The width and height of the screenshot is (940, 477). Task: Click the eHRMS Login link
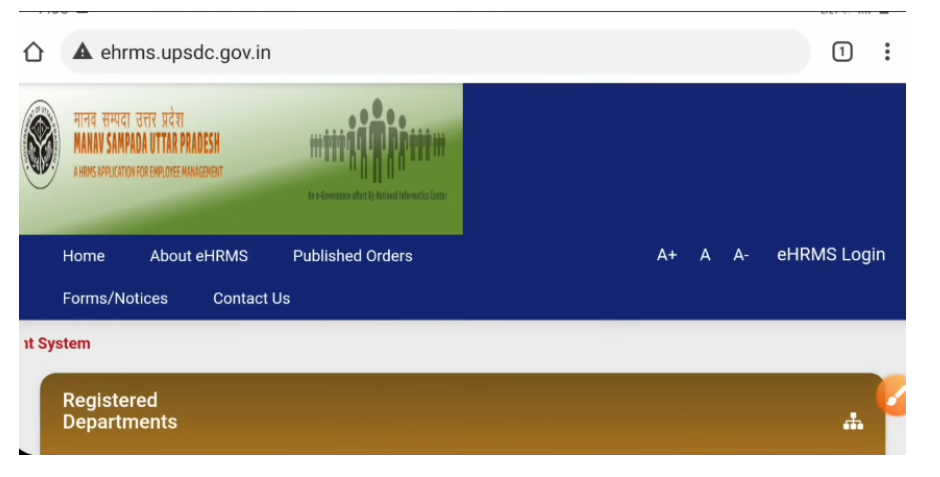pyautogui.click(x=831, y=255)
